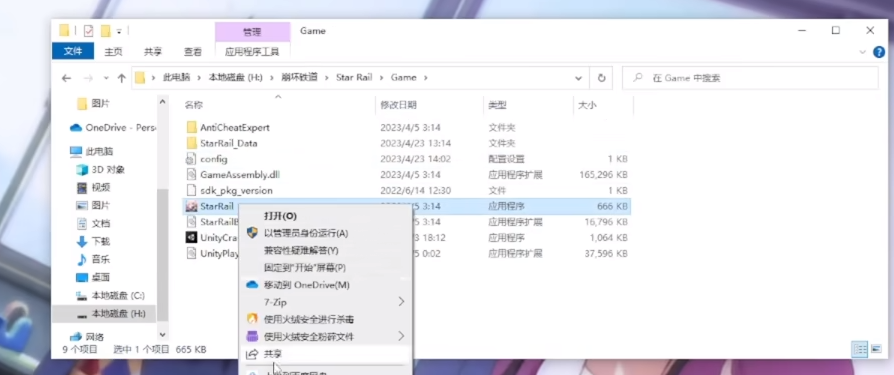Expand the ribbon with chevron arrow
Screen dimensions: 894x375
click(862, 52)
